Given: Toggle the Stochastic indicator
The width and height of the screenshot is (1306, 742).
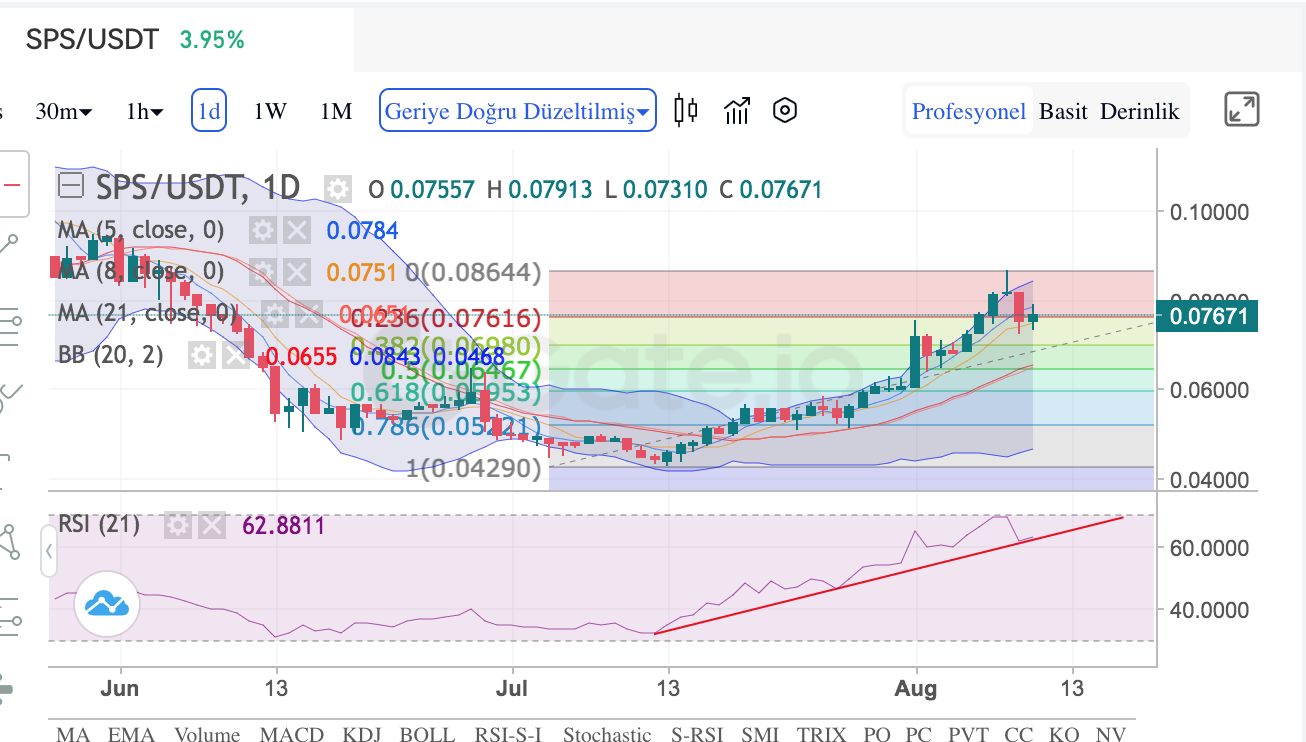Looking at the screenshot, I should [x=607, y=734].
